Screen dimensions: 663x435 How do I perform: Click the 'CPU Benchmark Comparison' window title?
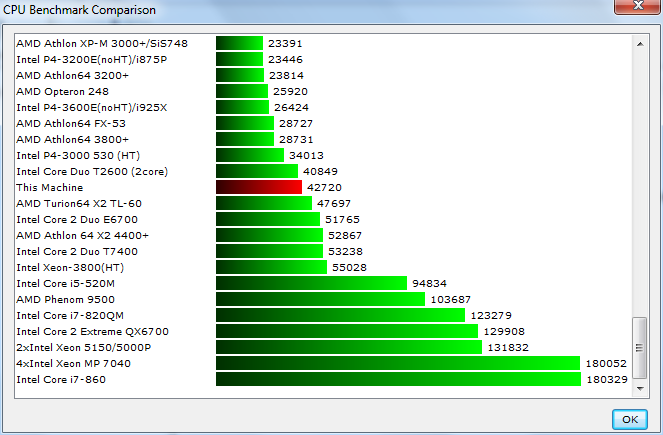[x=79, y=9]
